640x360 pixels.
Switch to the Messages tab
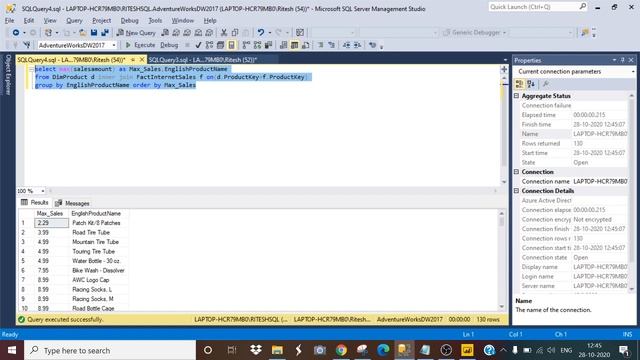tap(72, 203)
